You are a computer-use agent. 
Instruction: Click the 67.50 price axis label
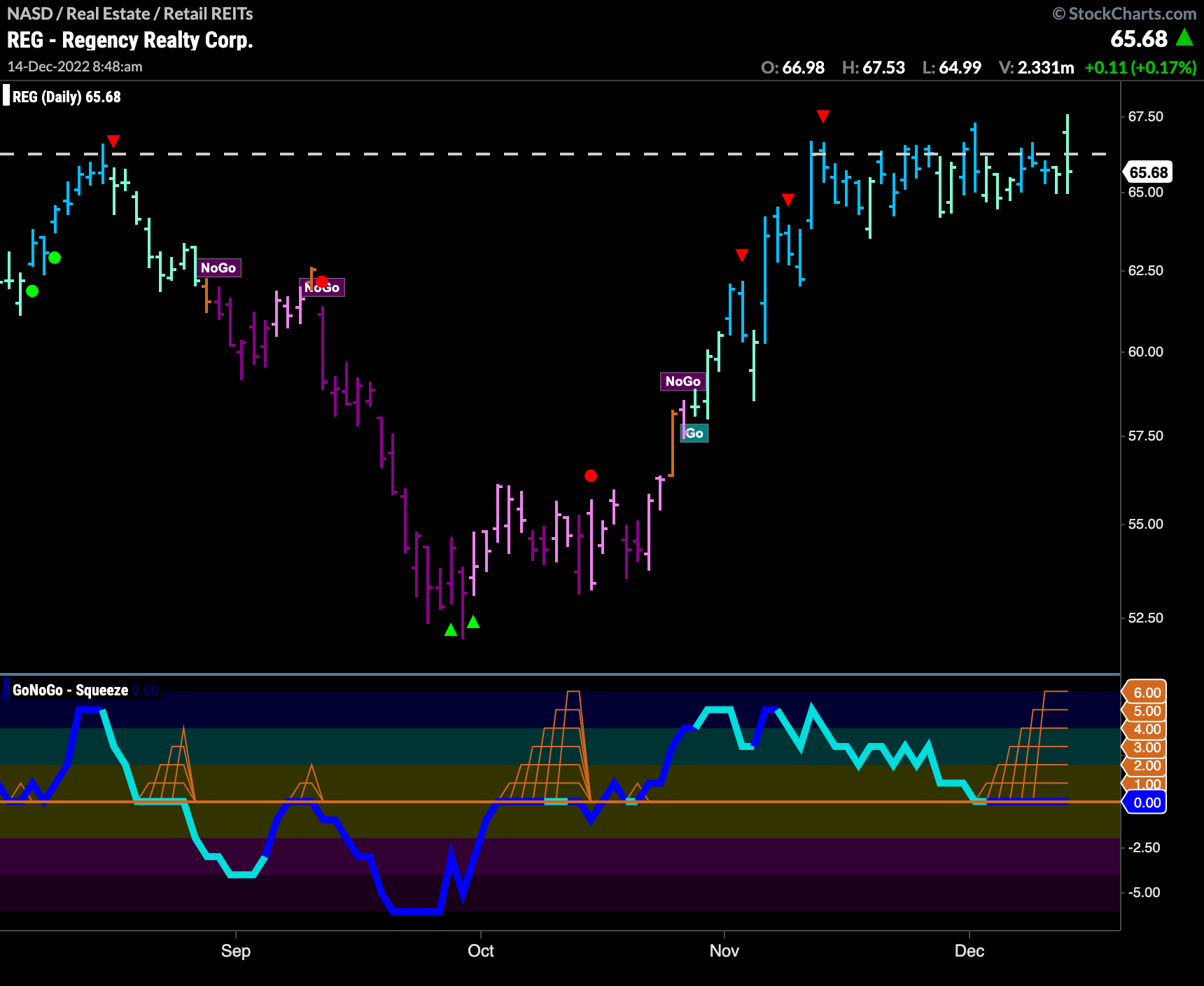click(1146, 116)
